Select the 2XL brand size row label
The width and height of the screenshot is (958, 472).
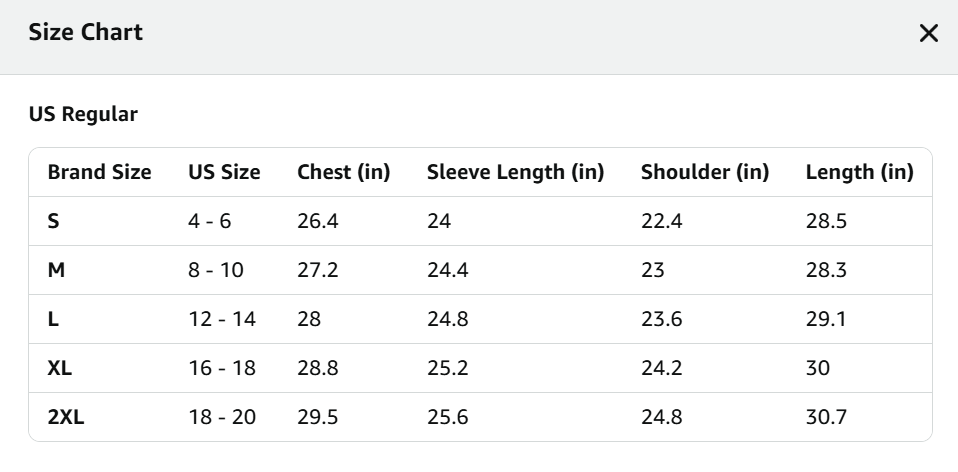66,417
